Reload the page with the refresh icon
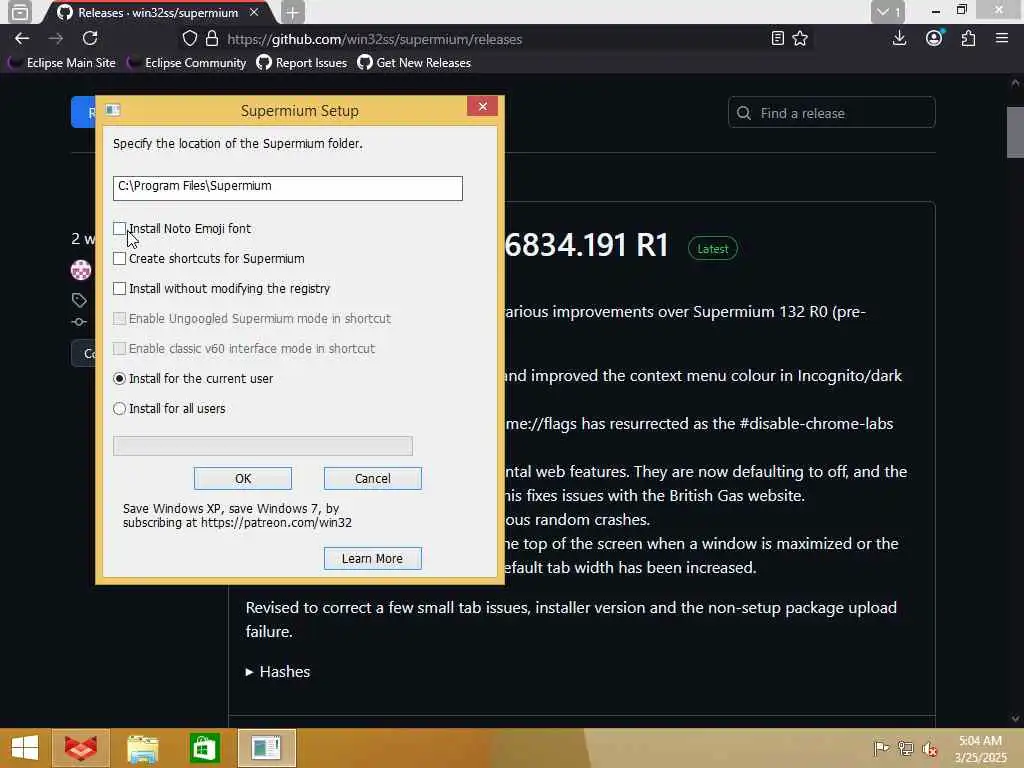Image resolution: width=1024 pixels, height=768 pixels. coord(90,39)
